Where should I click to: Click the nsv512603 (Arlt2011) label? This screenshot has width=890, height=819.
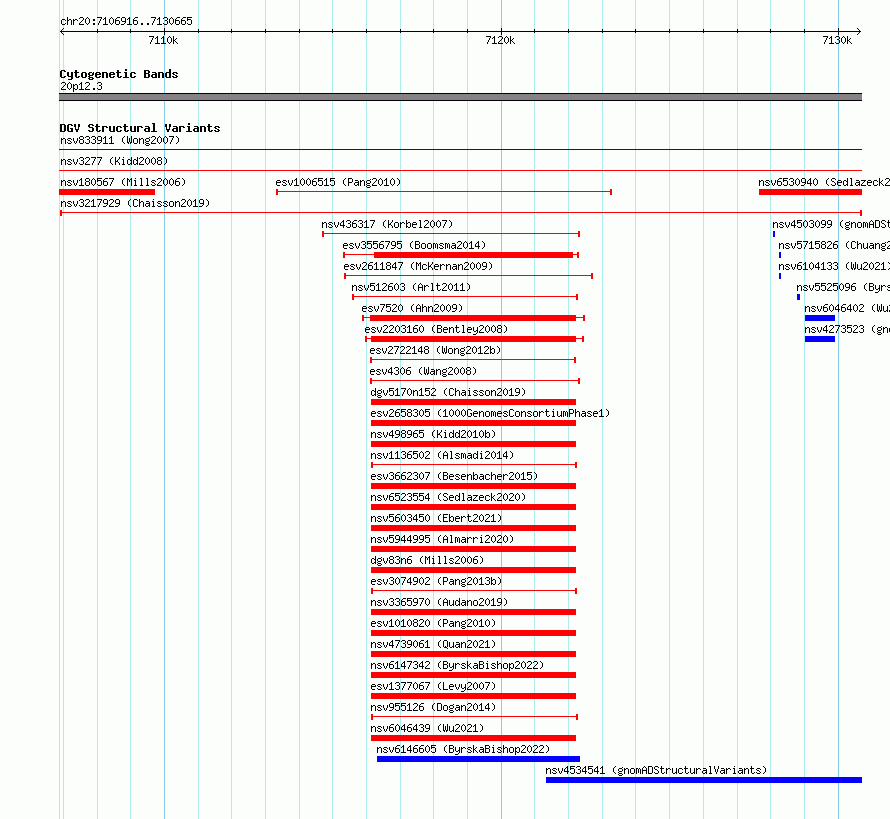point(411,287)
